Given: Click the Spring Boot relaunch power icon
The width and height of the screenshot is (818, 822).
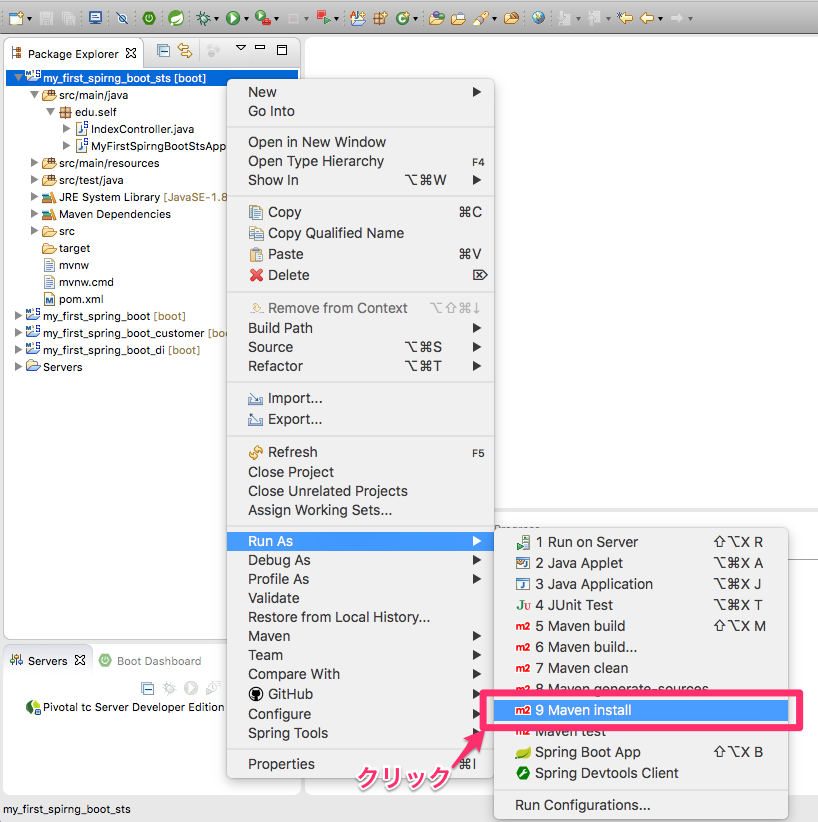Looking at the screenshot, I should coord(149,18).
